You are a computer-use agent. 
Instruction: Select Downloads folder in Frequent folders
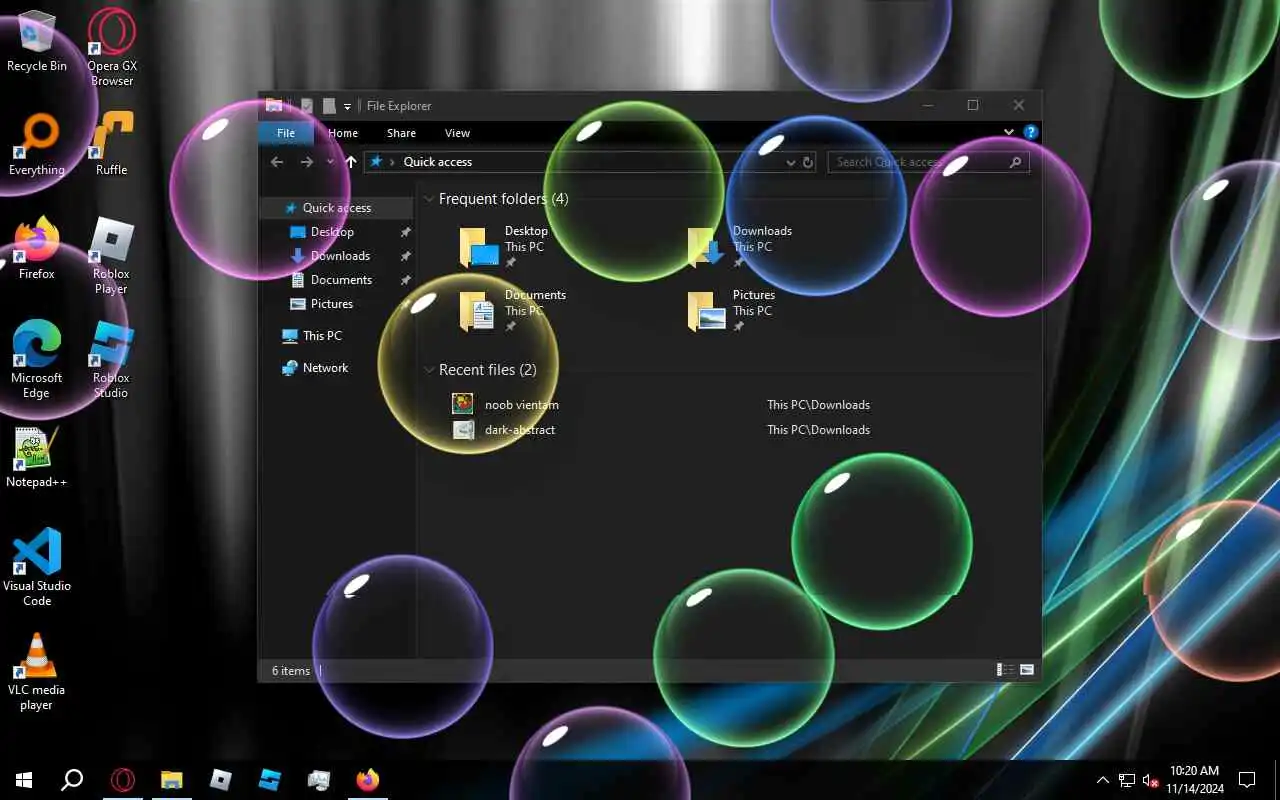[x=741, y=246]
